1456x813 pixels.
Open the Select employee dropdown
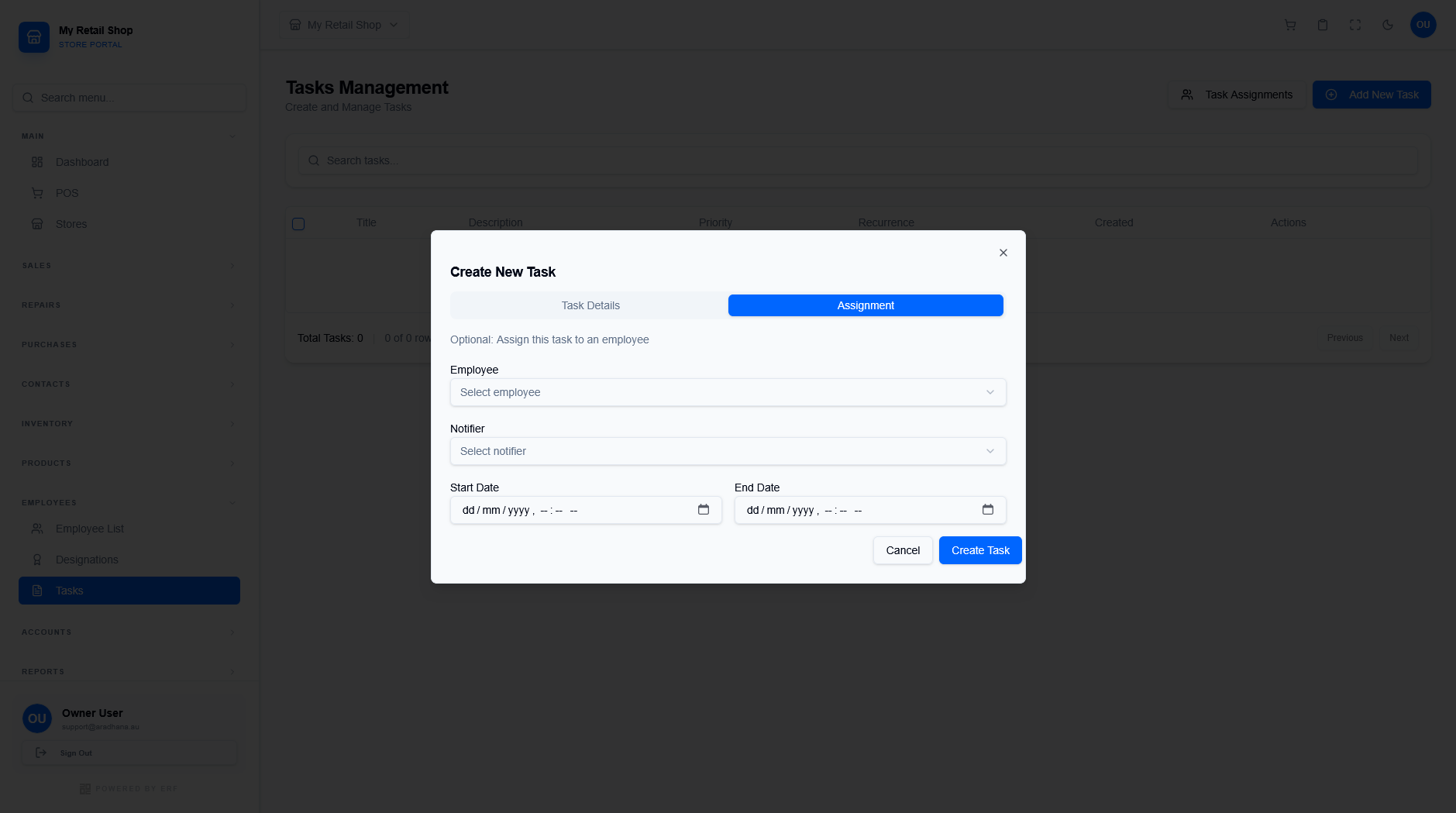[x=727, y=392]
